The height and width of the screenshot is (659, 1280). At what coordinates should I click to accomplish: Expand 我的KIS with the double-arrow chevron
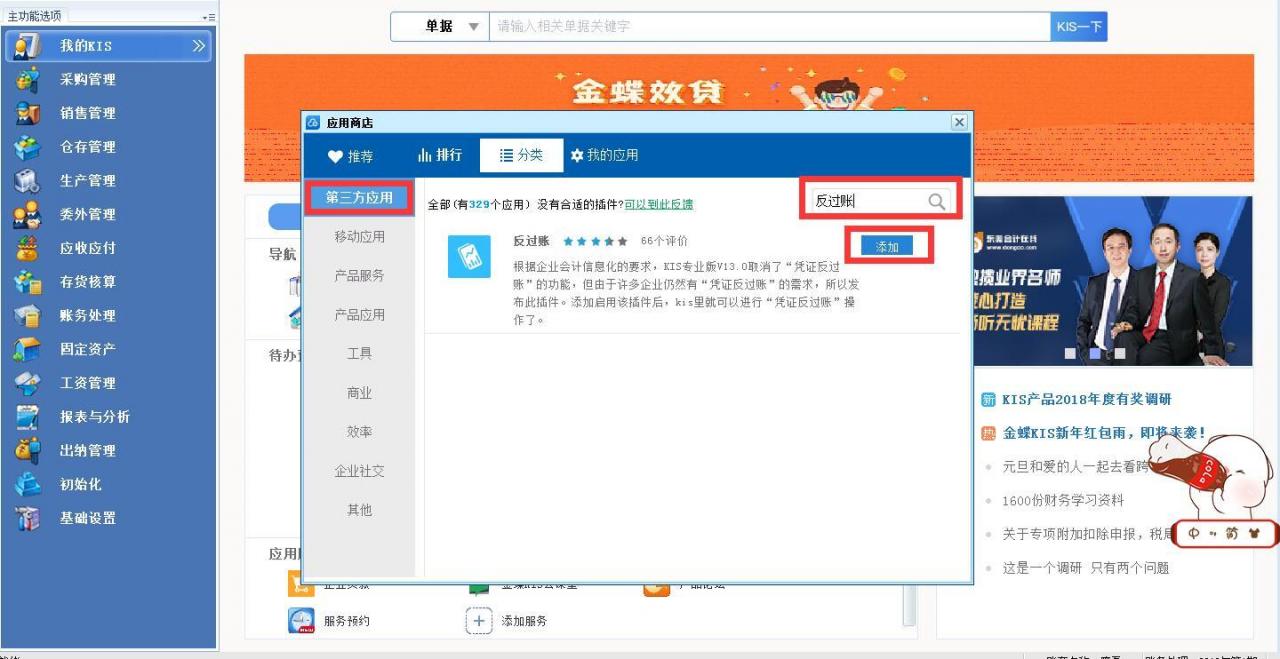pos(198,45)
